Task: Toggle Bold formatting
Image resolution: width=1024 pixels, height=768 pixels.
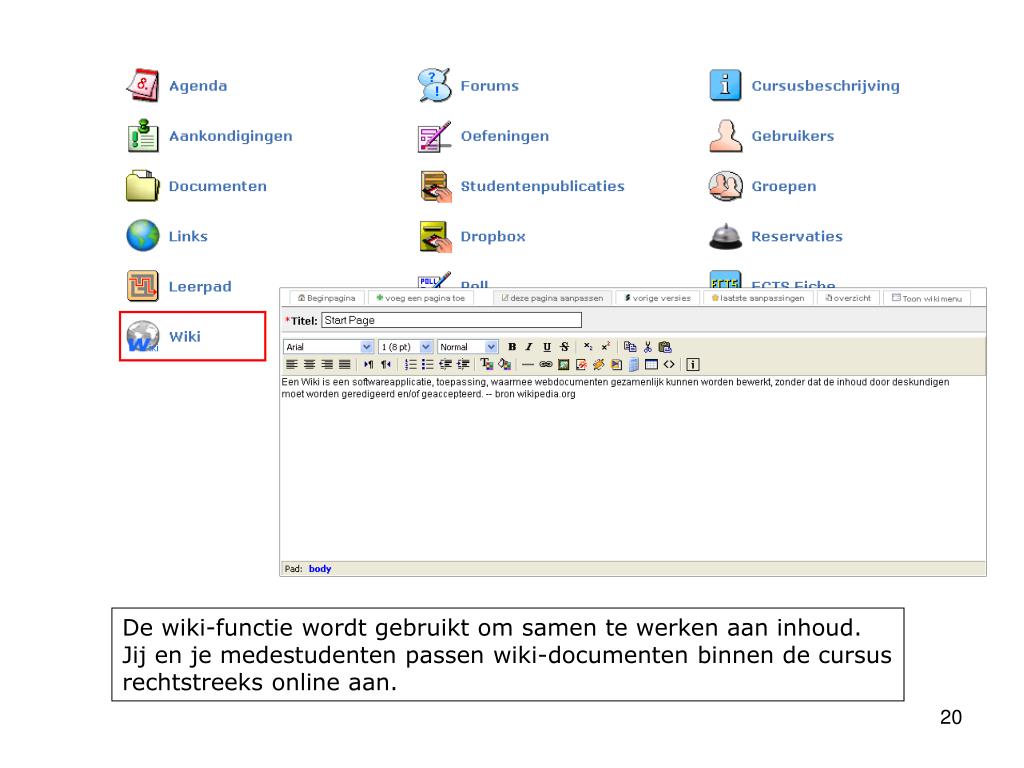Action: click(x=512, y=347)
